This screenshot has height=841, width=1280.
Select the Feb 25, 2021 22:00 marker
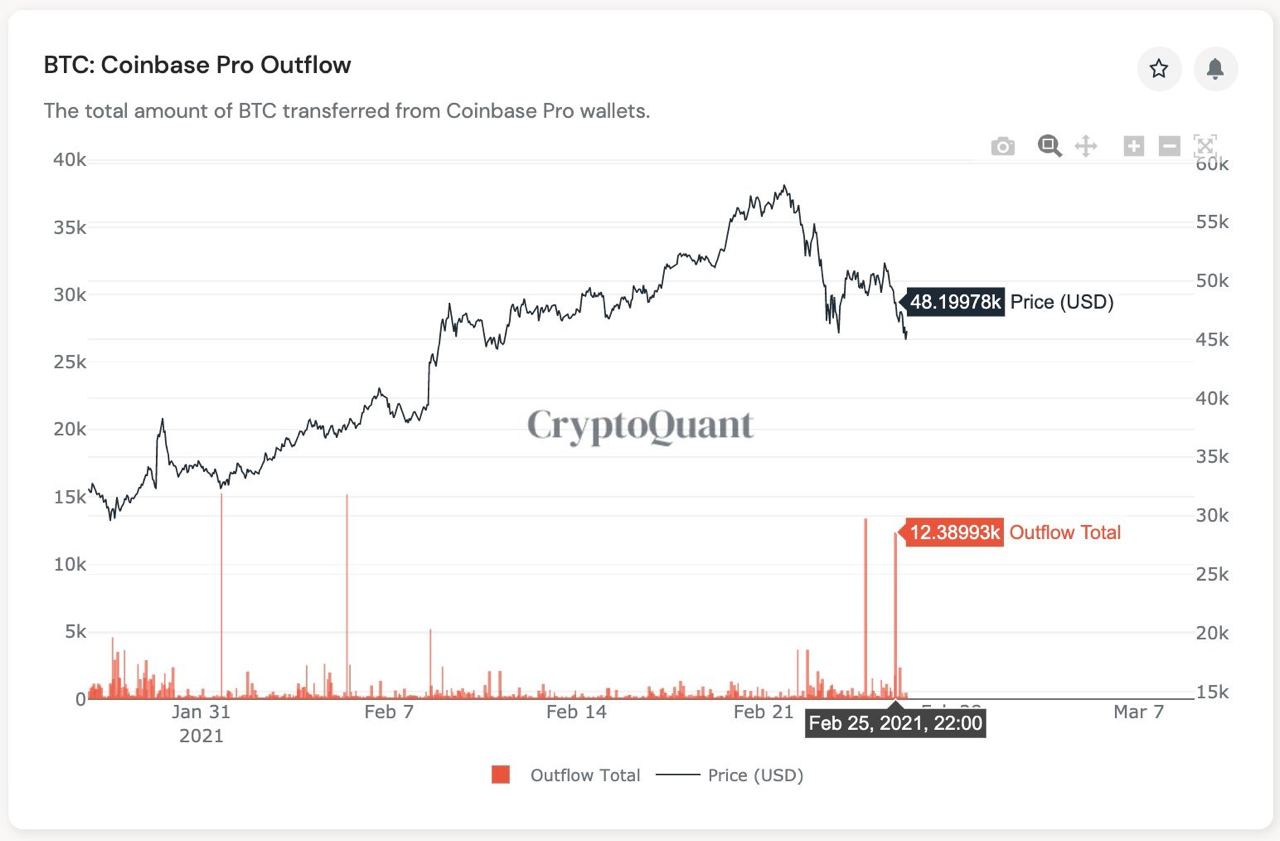pyautogui.click(x=896, y=723)
